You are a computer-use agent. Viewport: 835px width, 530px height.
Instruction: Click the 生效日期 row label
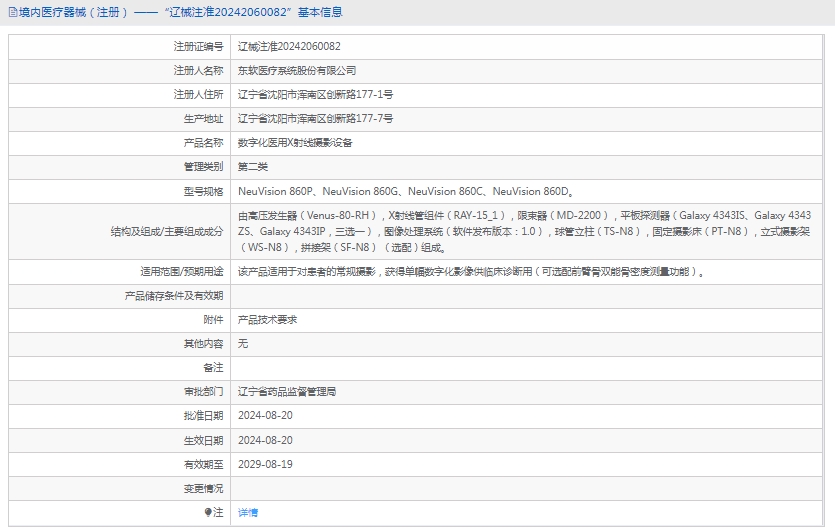click(203, 440)
